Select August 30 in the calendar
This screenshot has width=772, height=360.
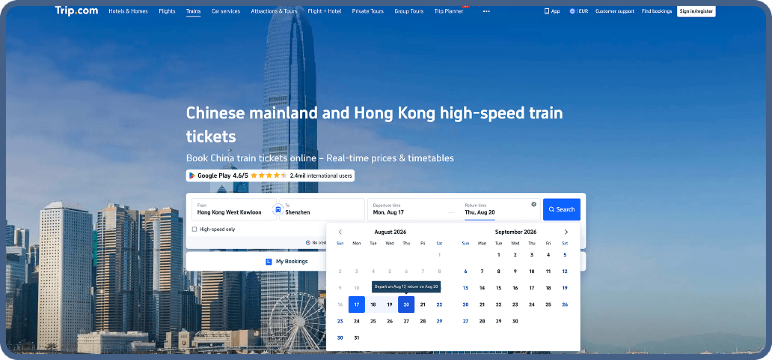pos(340,338)
